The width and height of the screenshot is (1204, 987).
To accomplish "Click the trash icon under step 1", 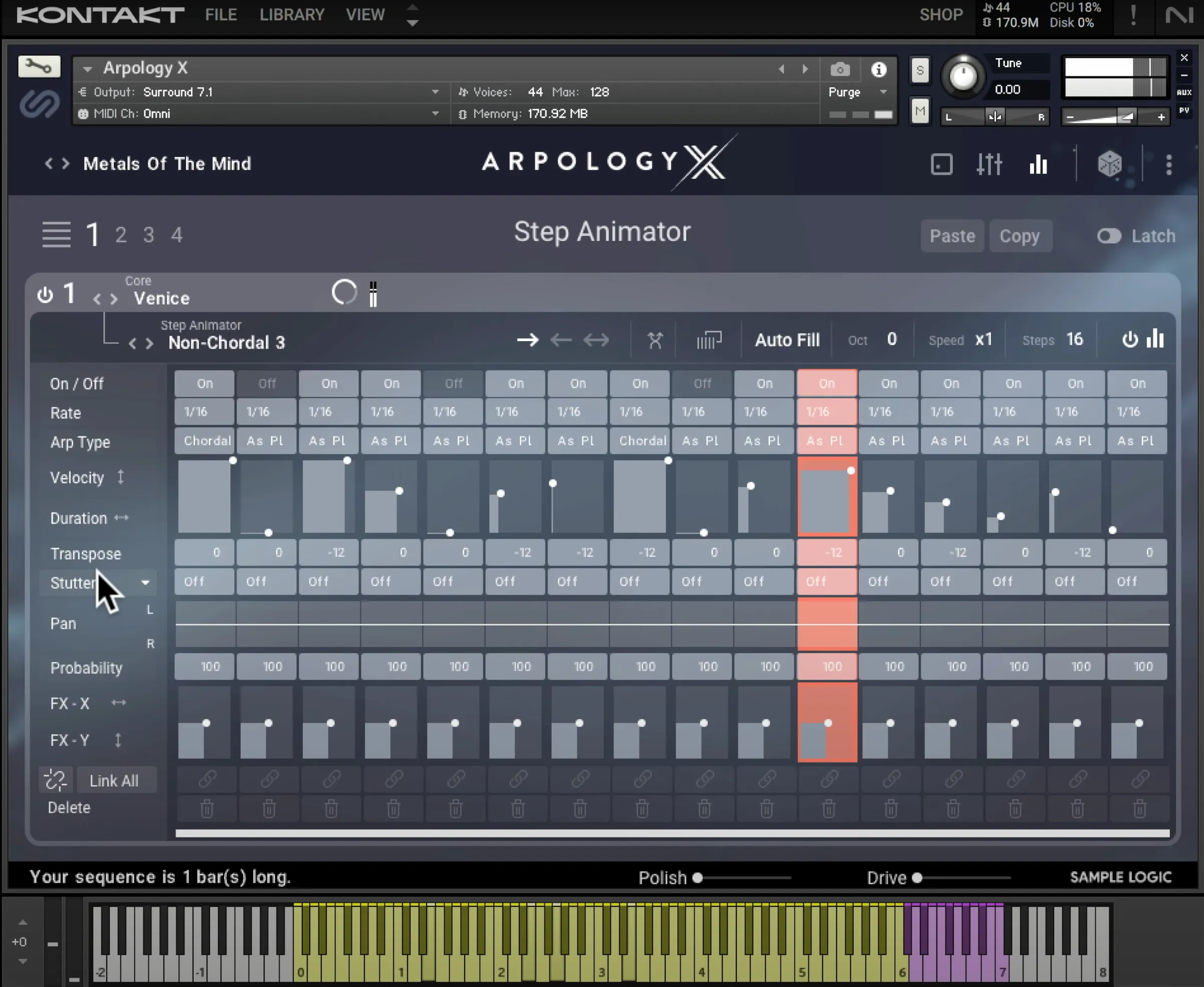I will tap(207, 808).
